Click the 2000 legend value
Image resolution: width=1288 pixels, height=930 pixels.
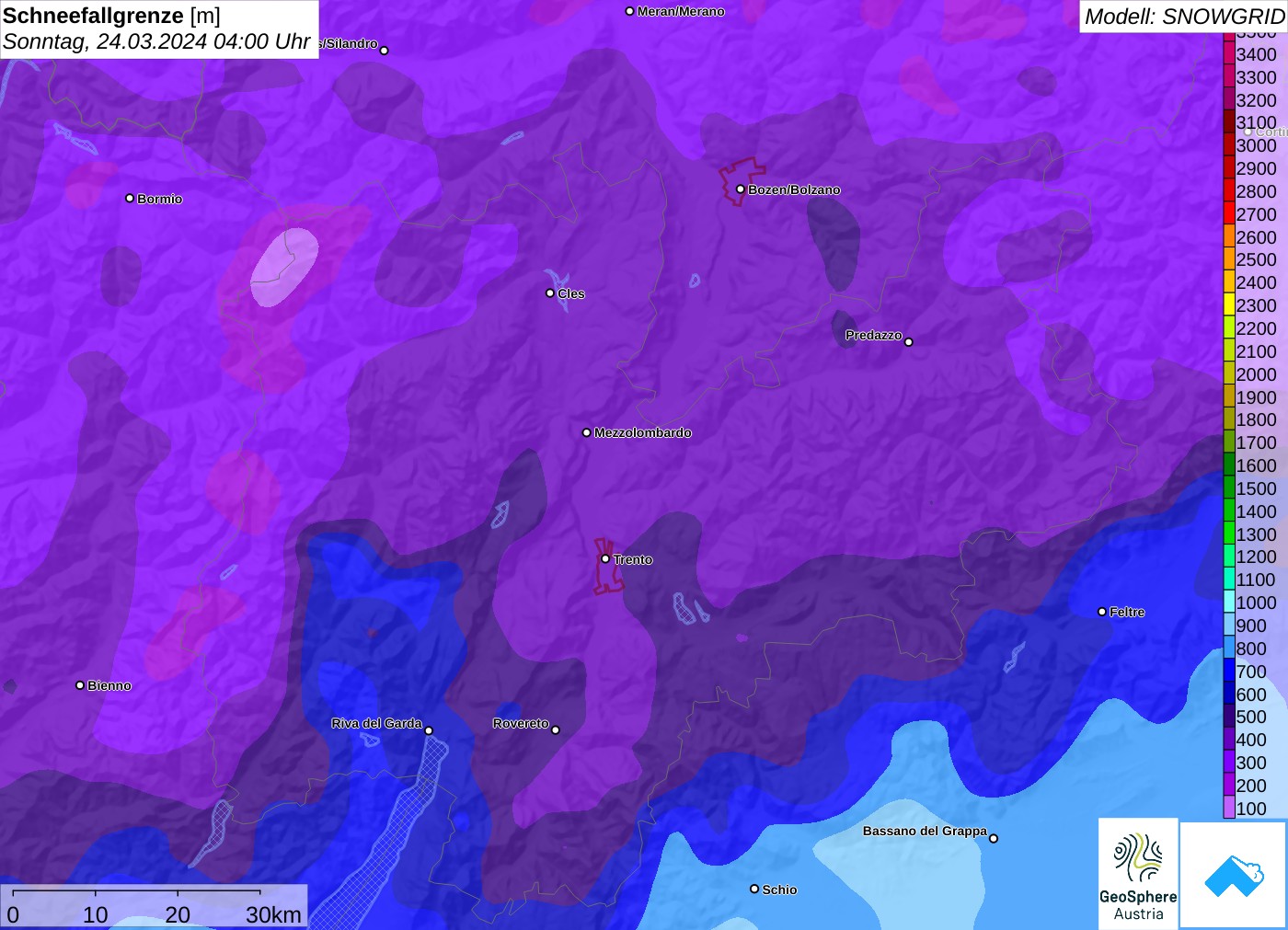[1256, 373]
